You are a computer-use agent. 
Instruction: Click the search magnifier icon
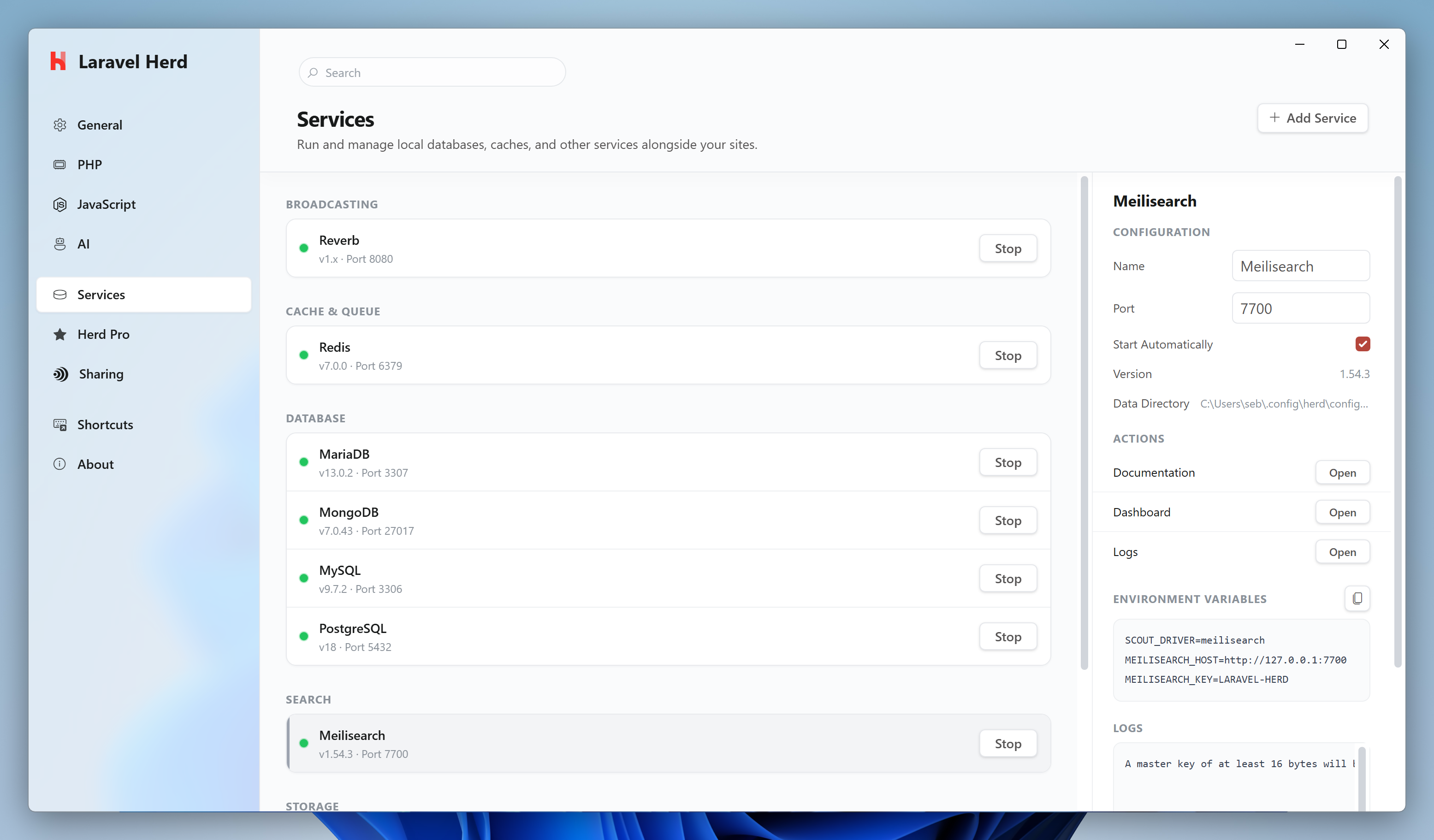[x=313, y=72]
